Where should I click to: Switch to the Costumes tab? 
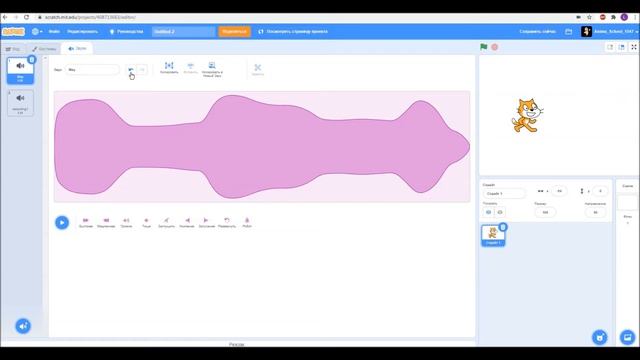(44, 49)
